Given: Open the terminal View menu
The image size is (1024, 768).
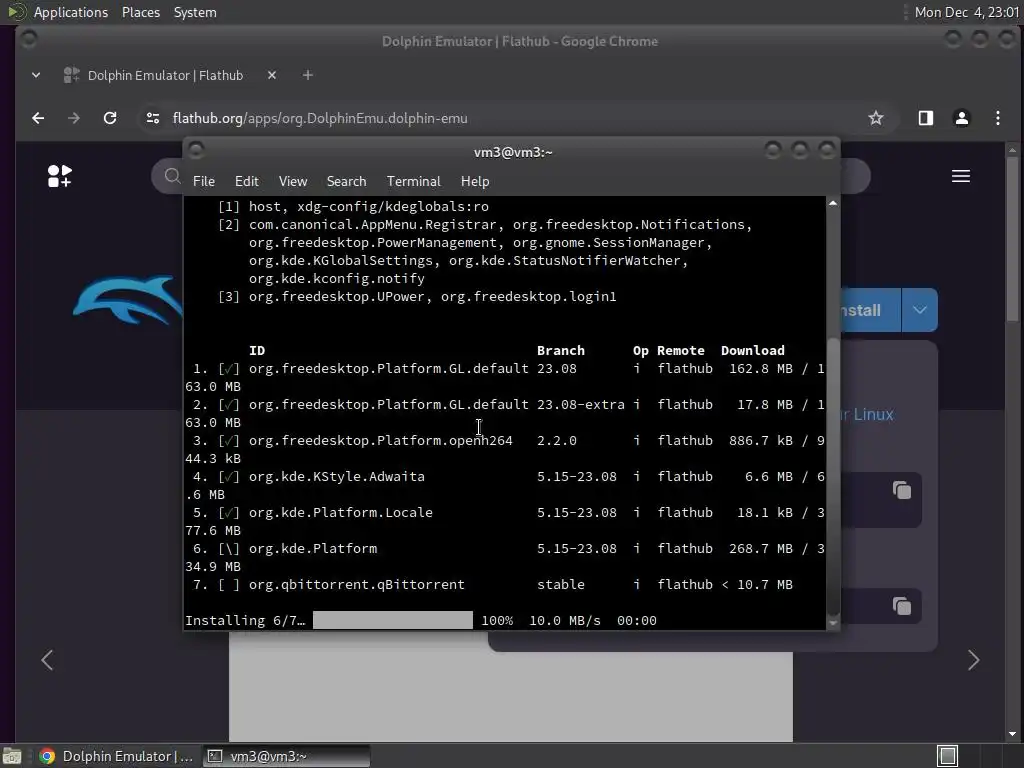Looking at the screenshot, I should pos(293,181).
